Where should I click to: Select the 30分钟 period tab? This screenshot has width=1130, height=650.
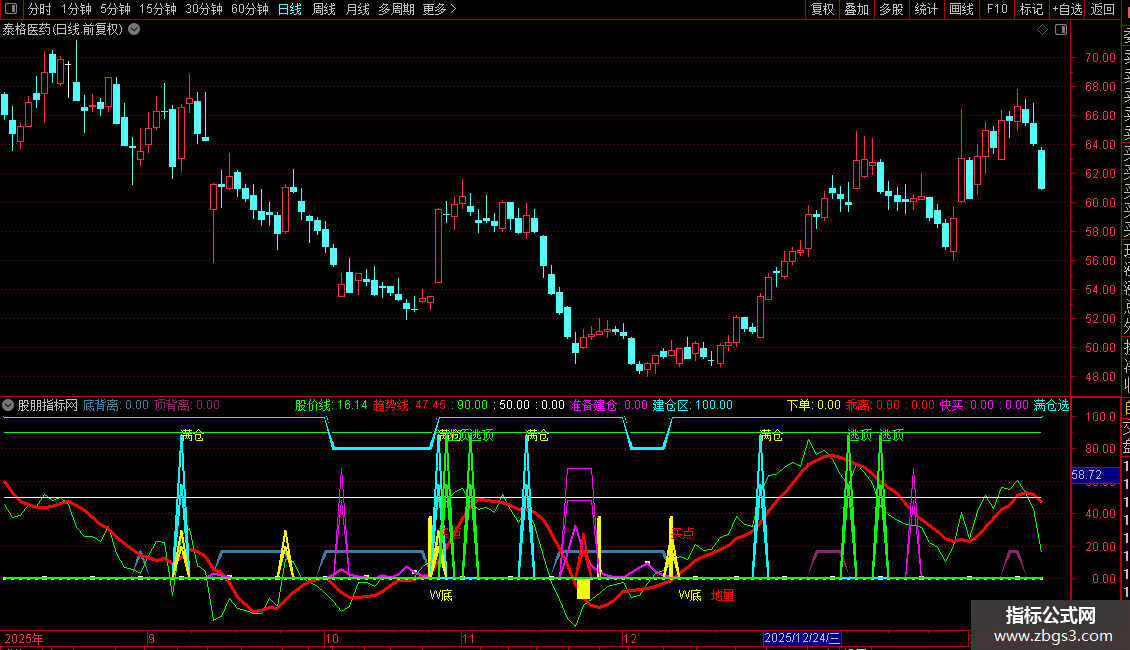[204, 9]
